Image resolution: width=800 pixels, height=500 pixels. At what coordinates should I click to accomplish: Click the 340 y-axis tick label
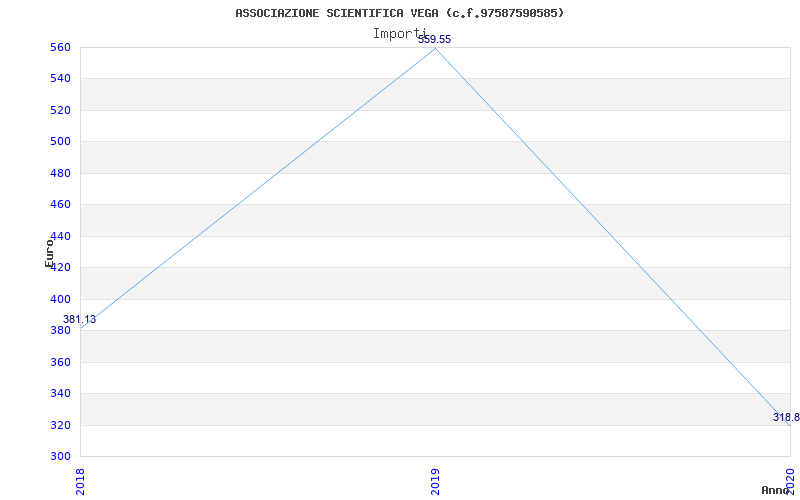(x=60, y=393)
